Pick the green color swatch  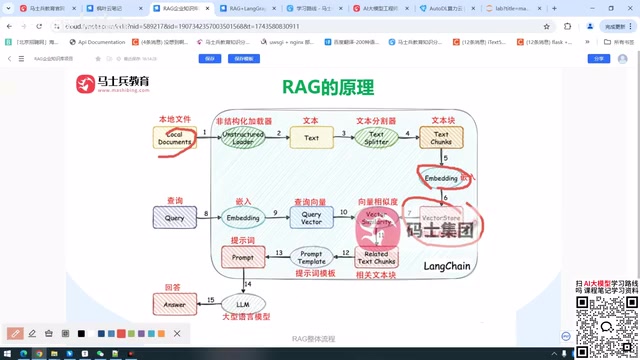click(x=131, y=333)
